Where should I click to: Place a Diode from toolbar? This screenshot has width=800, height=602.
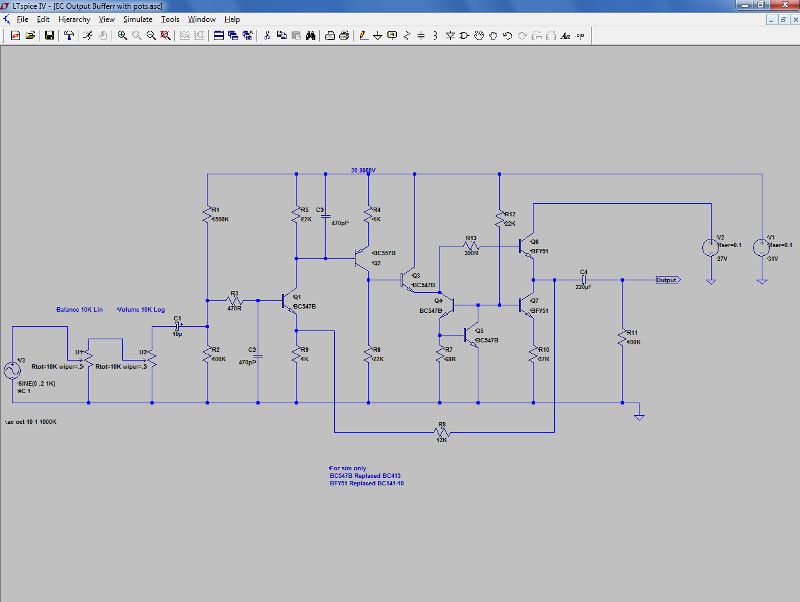click(449, 36)
